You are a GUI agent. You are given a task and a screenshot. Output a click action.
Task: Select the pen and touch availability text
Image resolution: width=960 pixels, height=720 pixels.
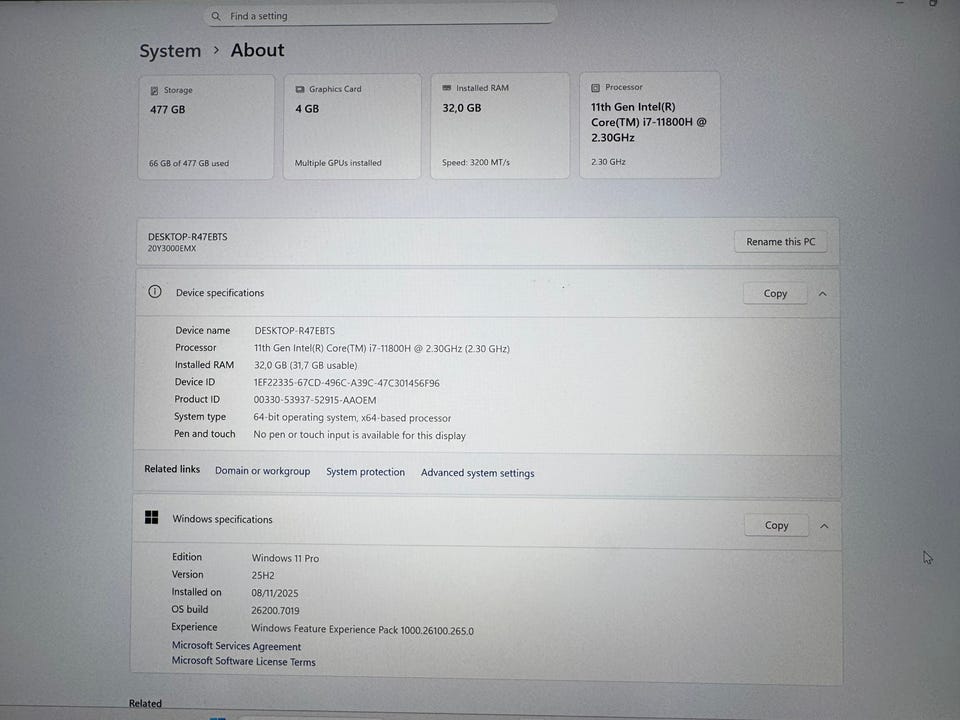tap(359, 435)
